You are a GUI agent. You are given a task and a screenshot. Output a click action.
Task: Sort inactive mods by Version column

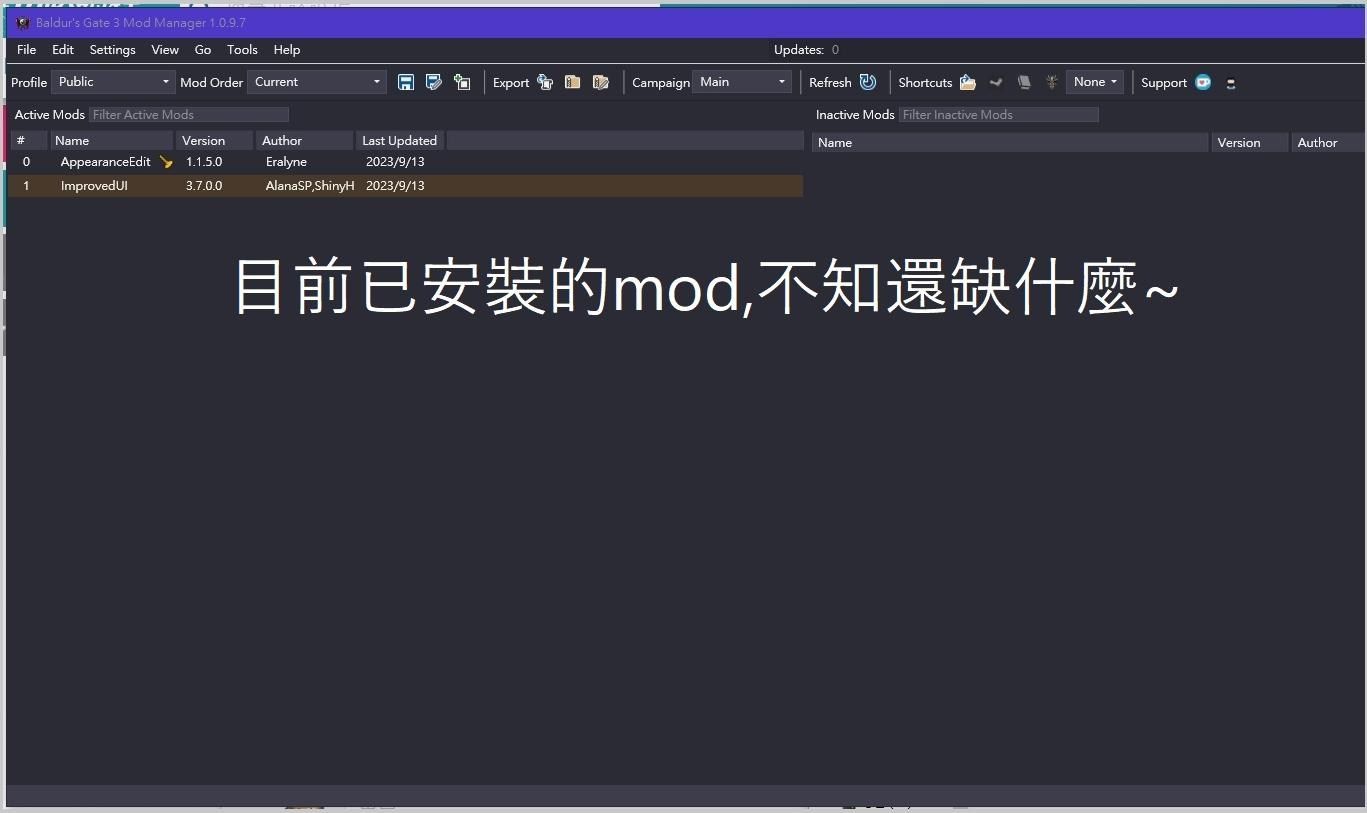pos(1249,143)
